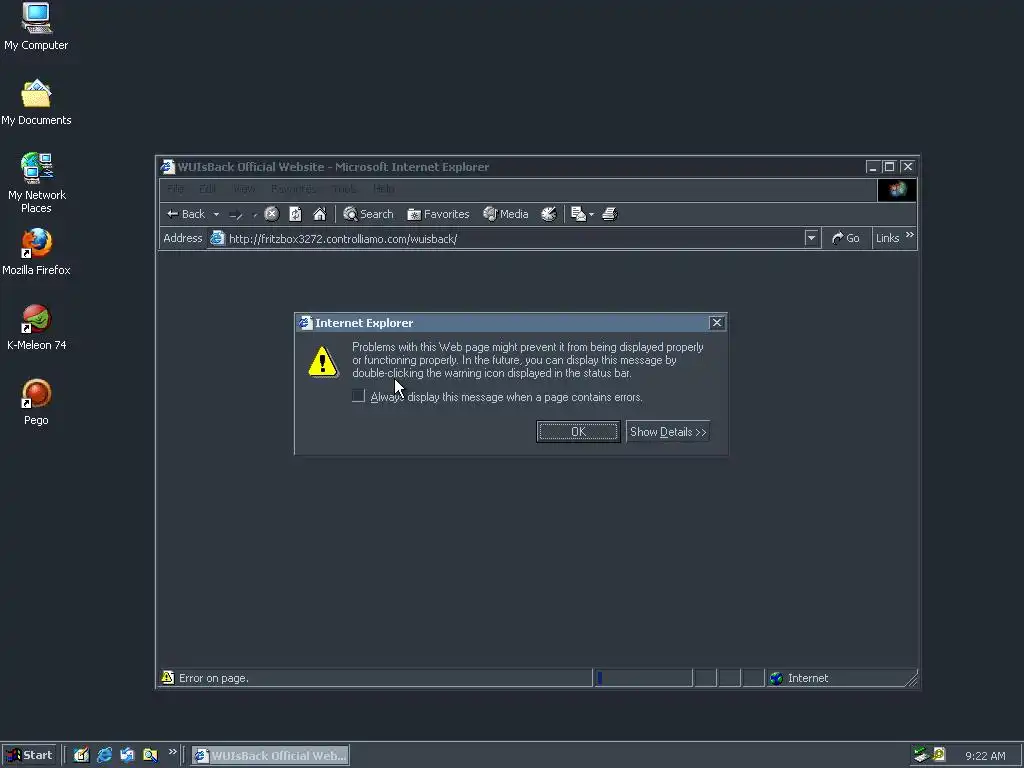Click the warning icon in status bar
The width and height of the screenshot is (1024, 768).
(x=168, y=677)
